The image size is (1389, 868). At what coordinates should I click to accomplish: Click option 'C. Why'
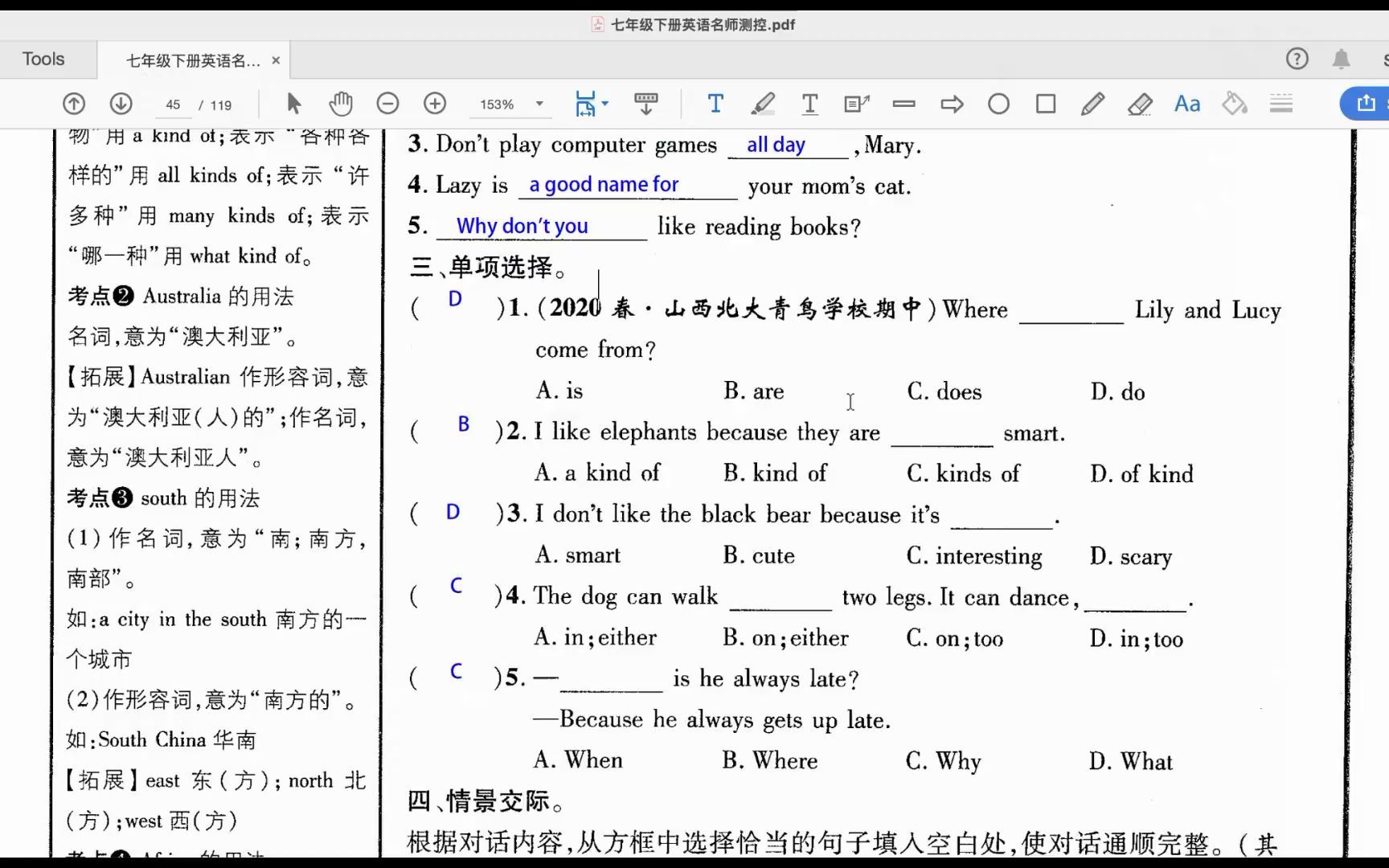point(944,760)
